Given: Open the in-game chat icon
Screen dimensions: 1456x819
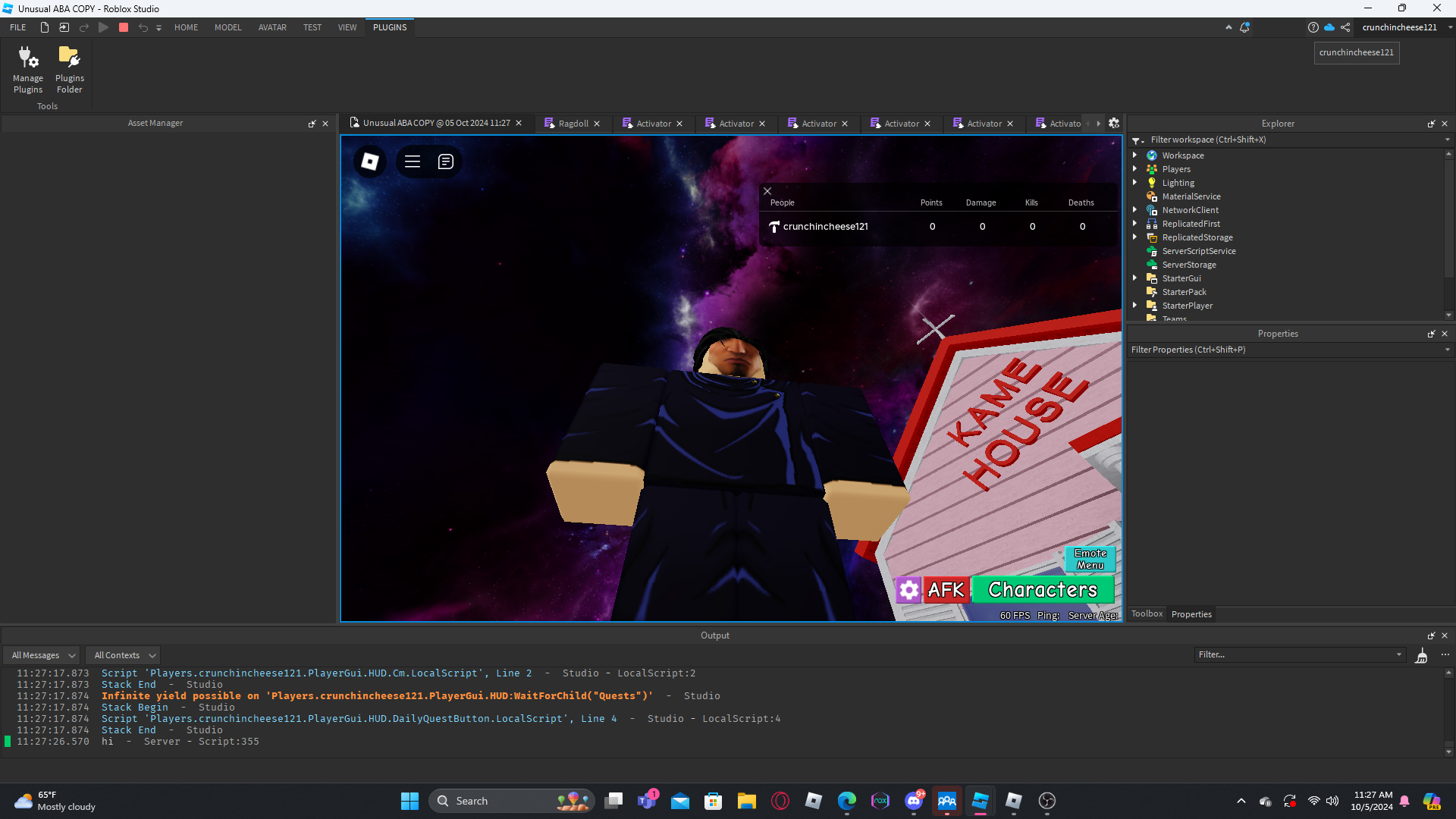Looking at the screenshot, I should pos(446,162).
